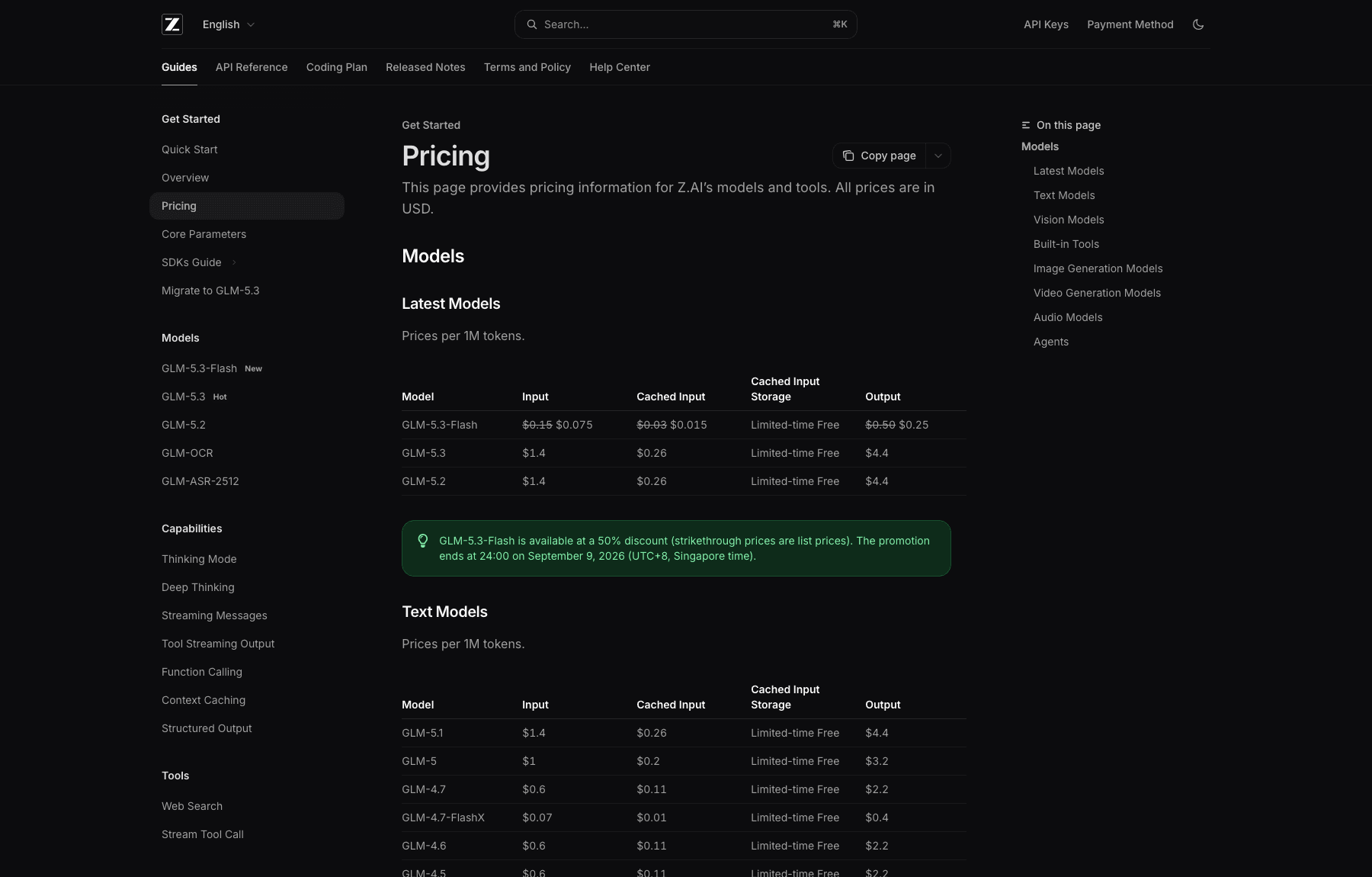This screenshot has height=877, width=1372.
Task: Jump to Vision Models section link
Action: (x=1069, y=220)
